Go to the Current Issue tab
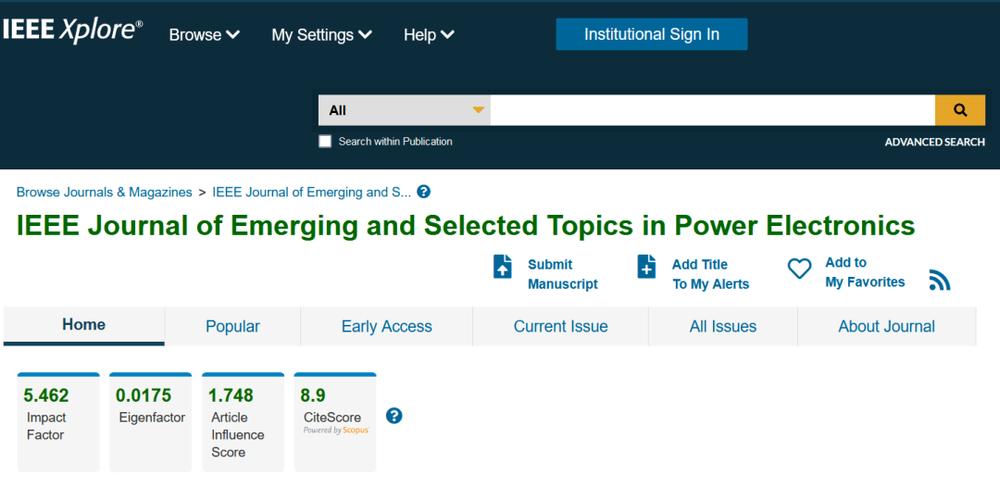Image resolution: width=1000 pixels, height=500 pixels. click(x=561, y=327)
